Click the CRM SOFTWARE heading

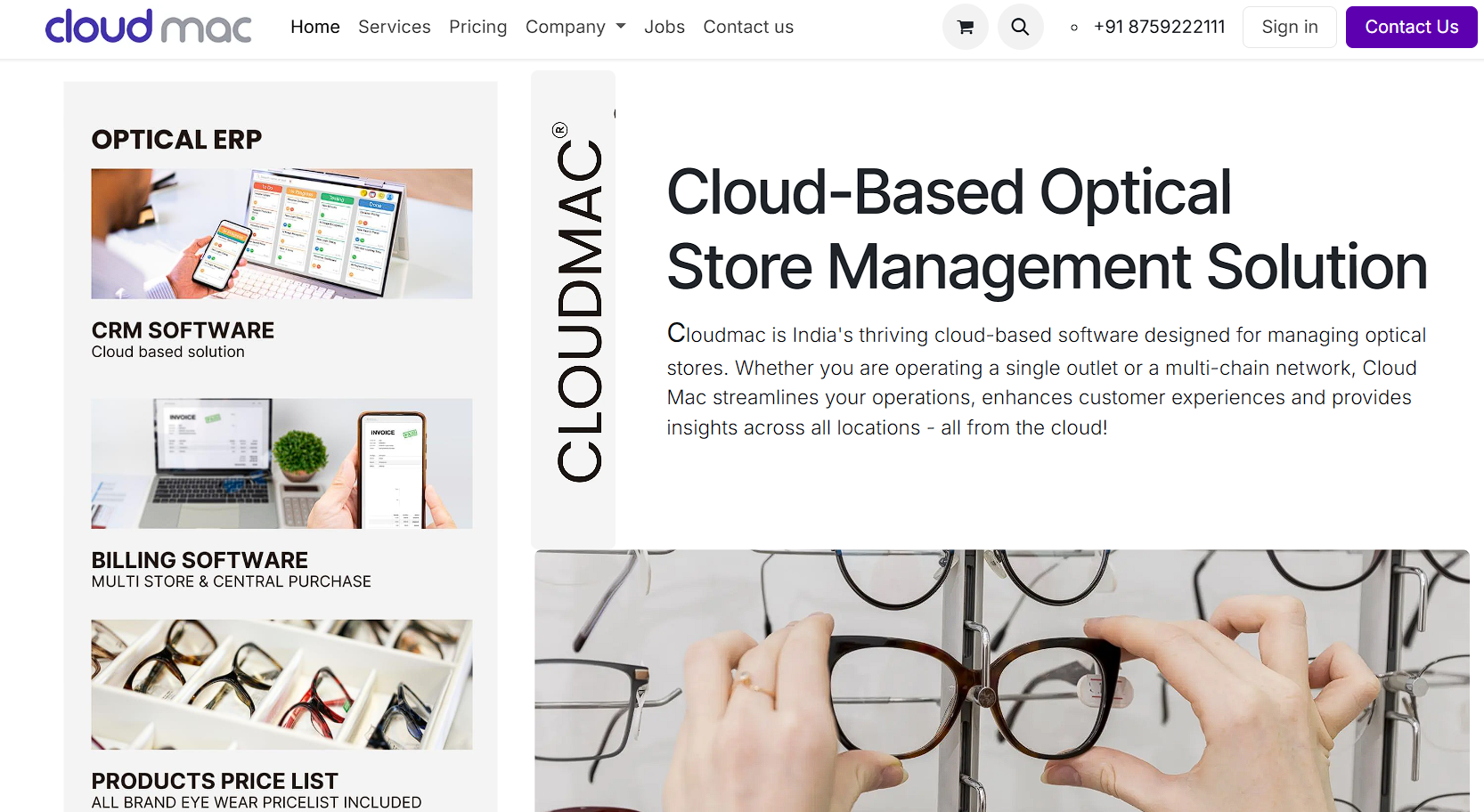(x=183, y=330)
